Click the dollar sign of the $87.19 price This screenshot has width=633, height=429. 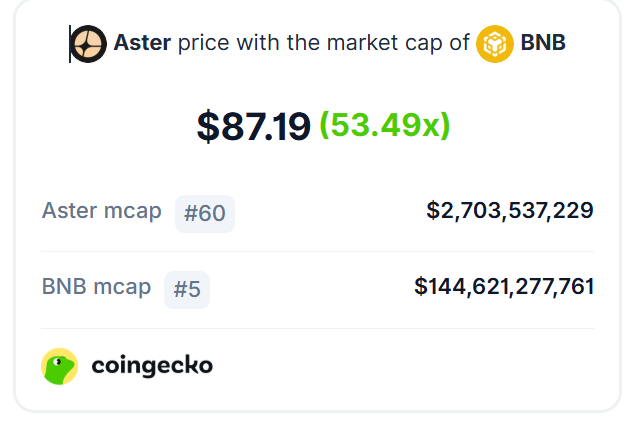tap(208, 126)
